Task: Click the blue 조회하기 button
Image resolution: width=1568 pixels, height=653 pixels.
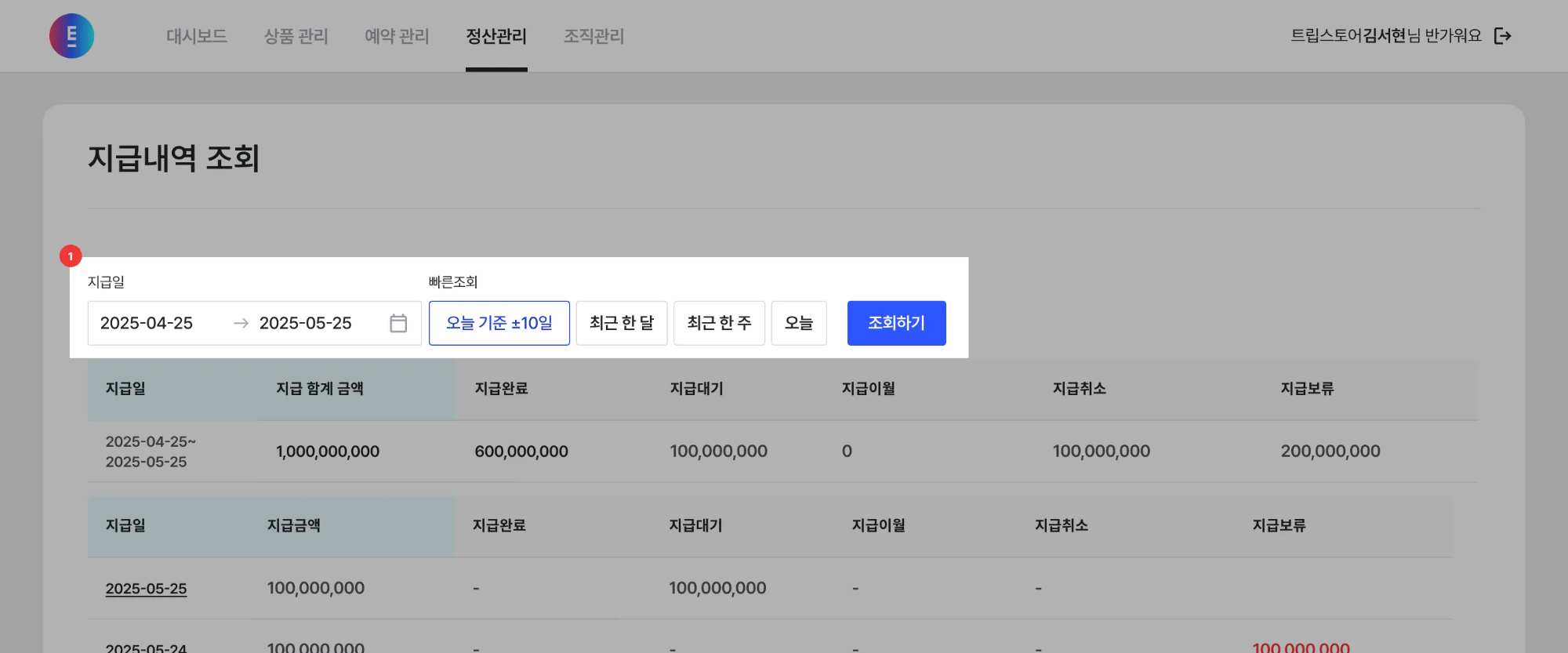Action: [x=897, y=323]
